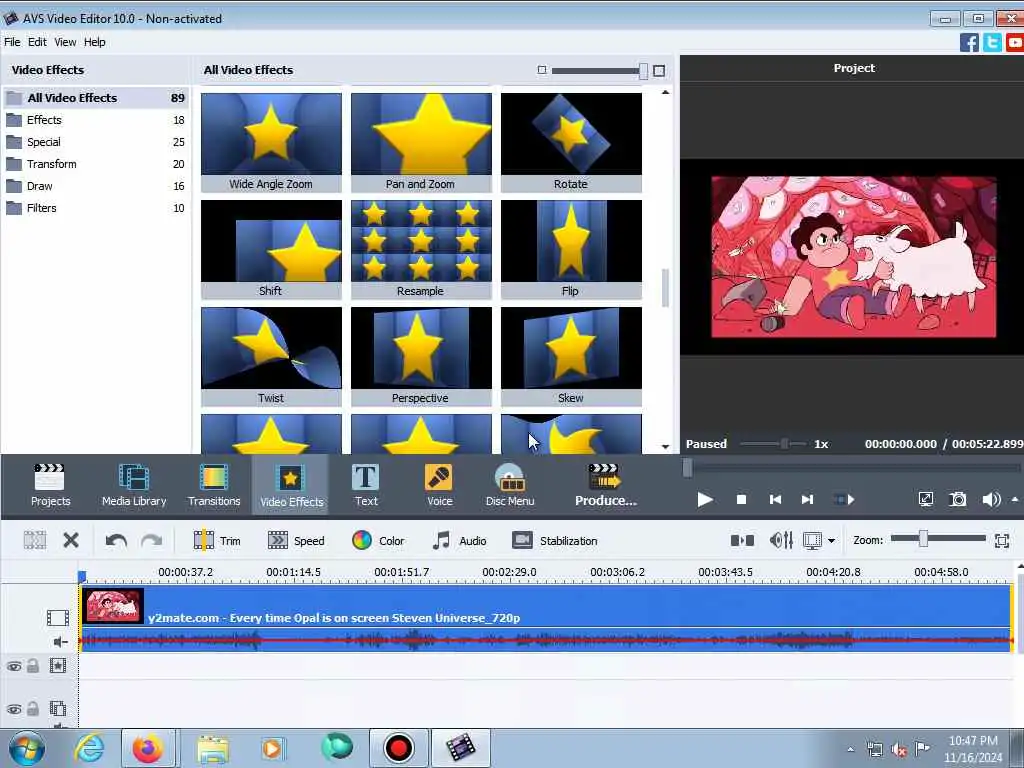Open the Audio settings tool

coord(459,541)
